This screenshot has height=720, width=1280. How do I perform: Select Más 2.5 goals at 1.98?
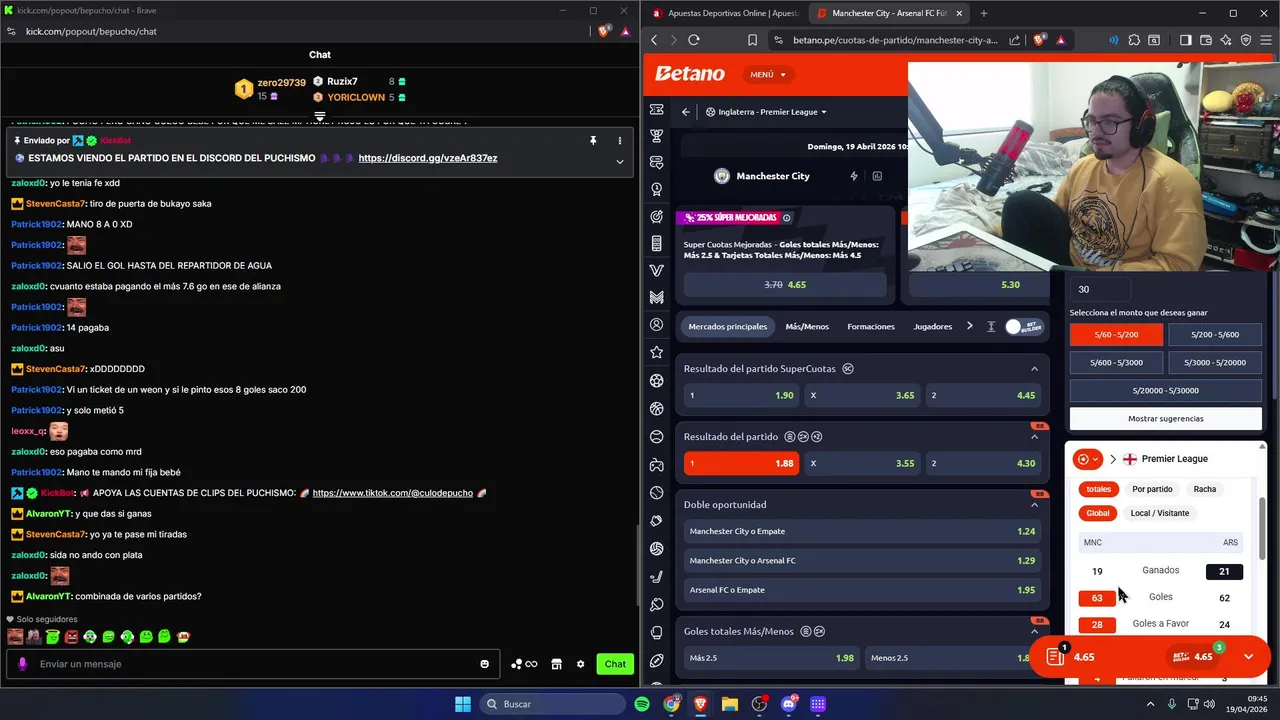771,658
